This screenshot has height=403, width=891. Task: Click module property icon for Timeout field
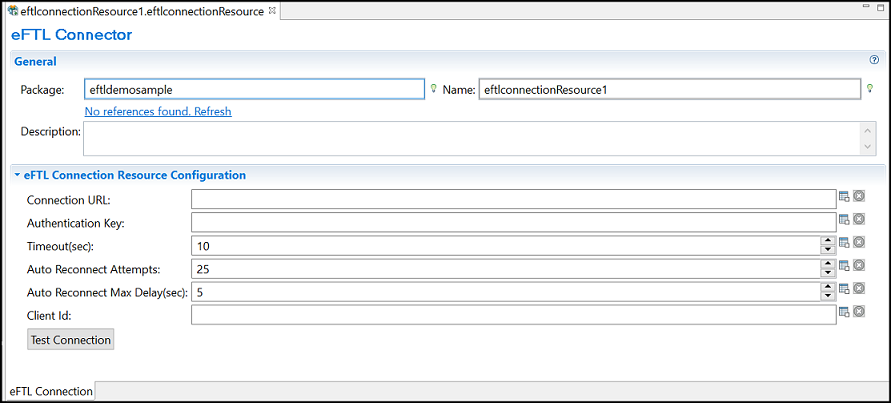click(844, 243)
